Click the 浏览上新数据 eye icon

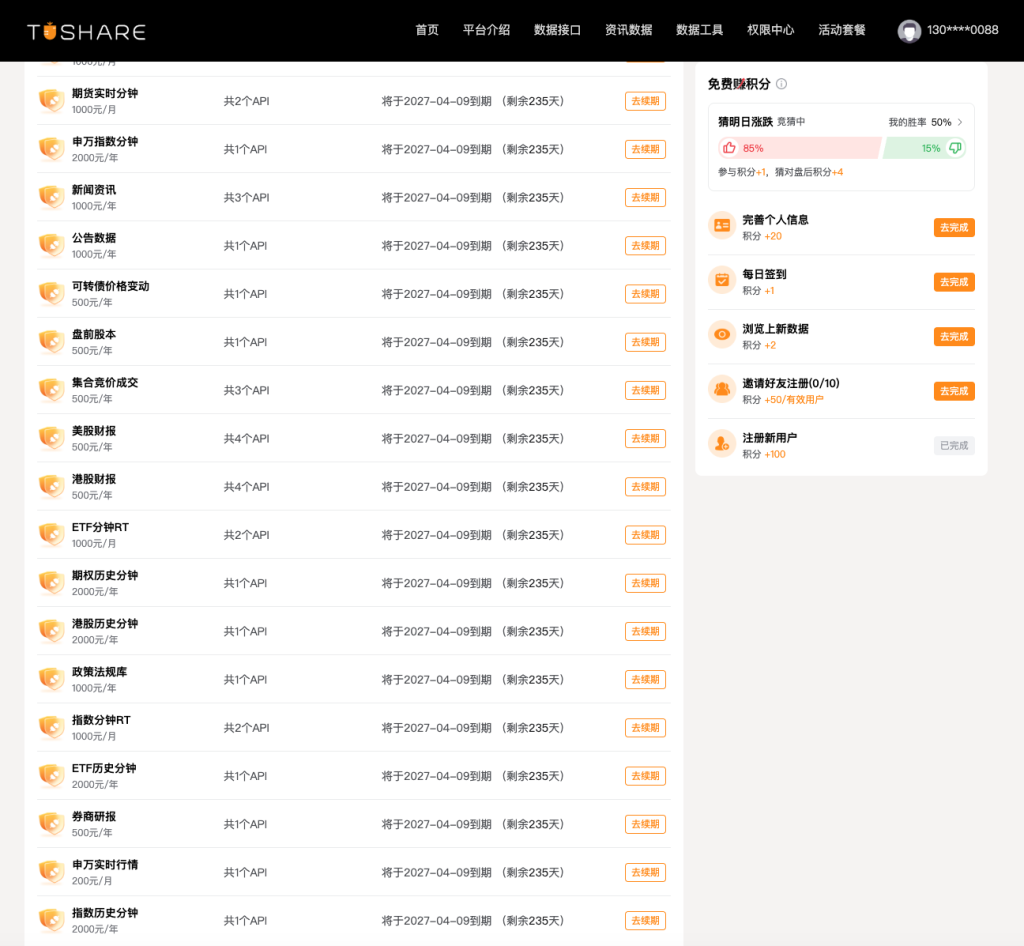tap(722, 335)
